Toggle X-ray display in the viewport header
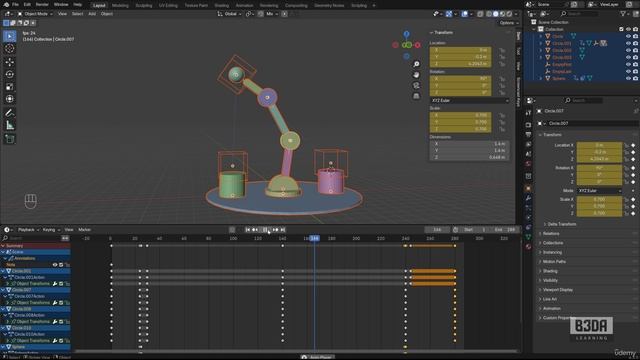Image resolution: width=640 pixels, height=360 pixels. click(480, 14)
